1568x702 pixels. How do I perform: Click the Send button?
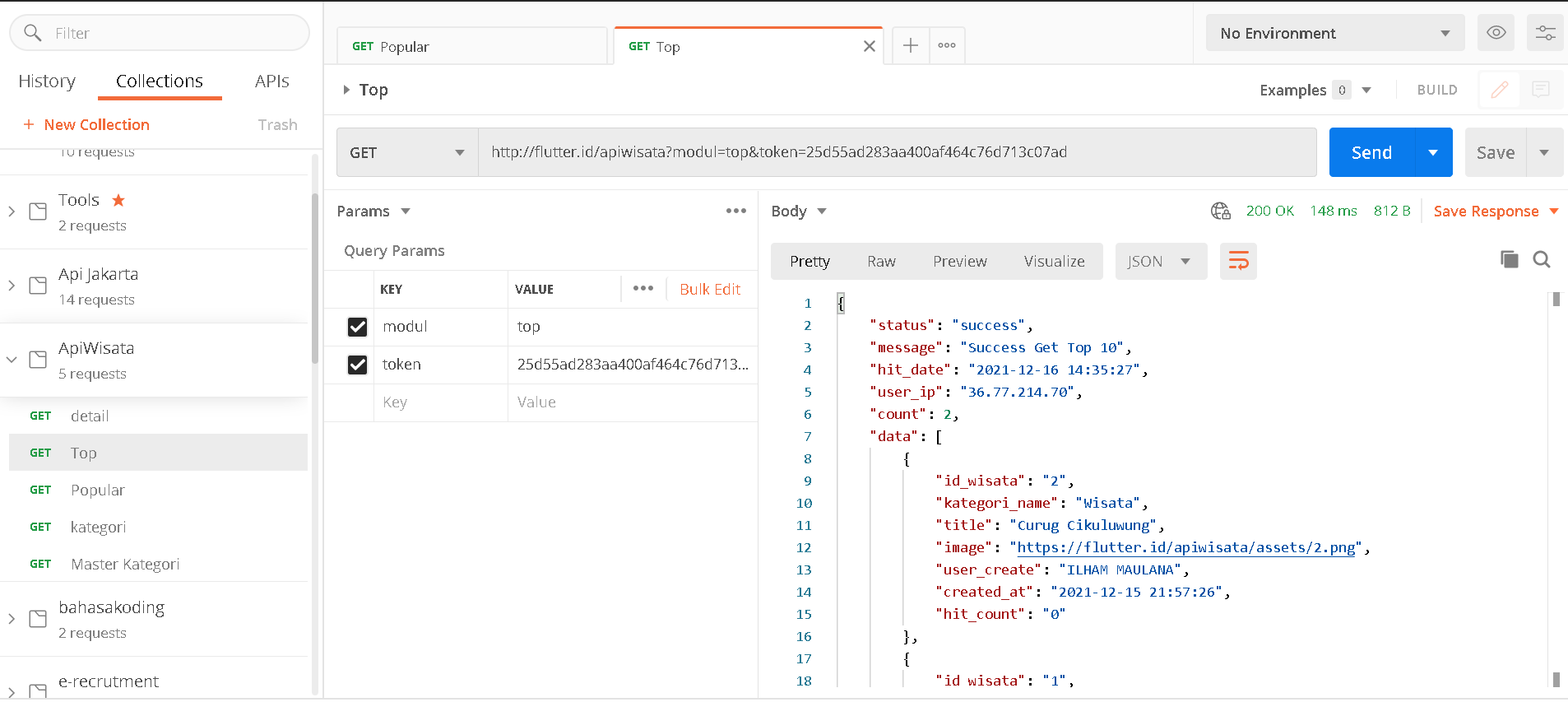point(1371,152)
